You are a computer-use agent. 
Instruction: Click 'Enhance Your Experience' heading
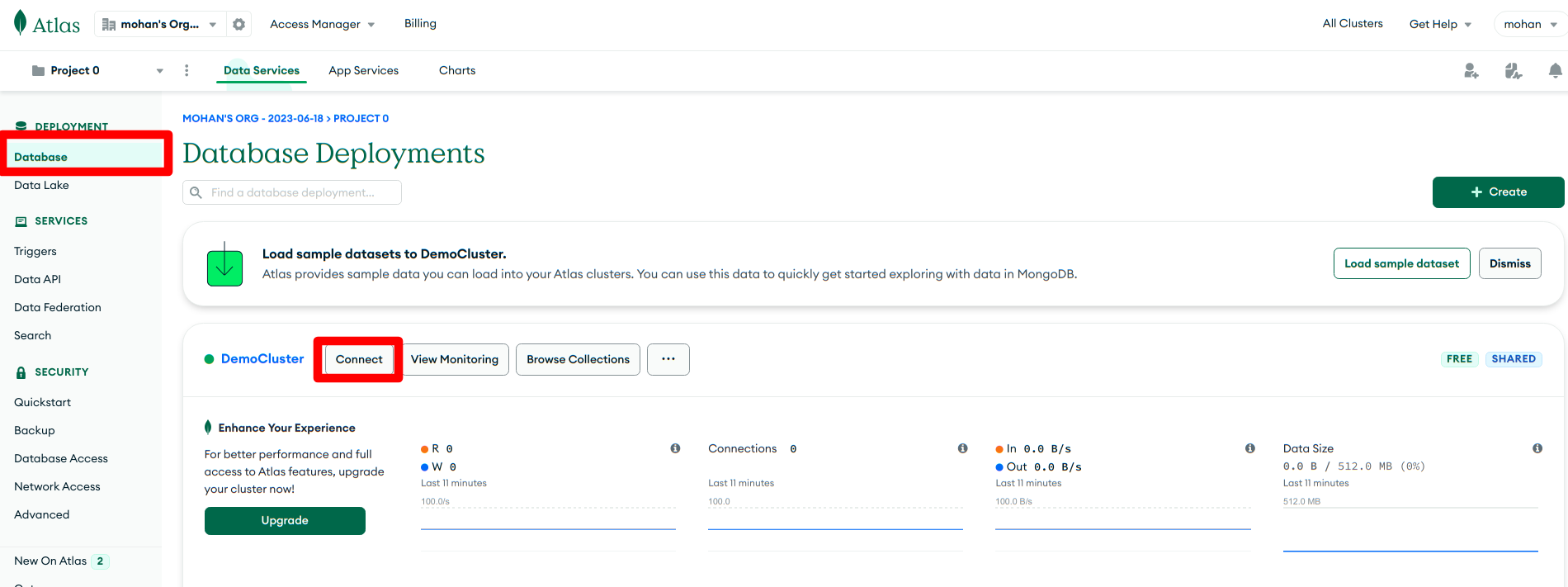point(286,428)
